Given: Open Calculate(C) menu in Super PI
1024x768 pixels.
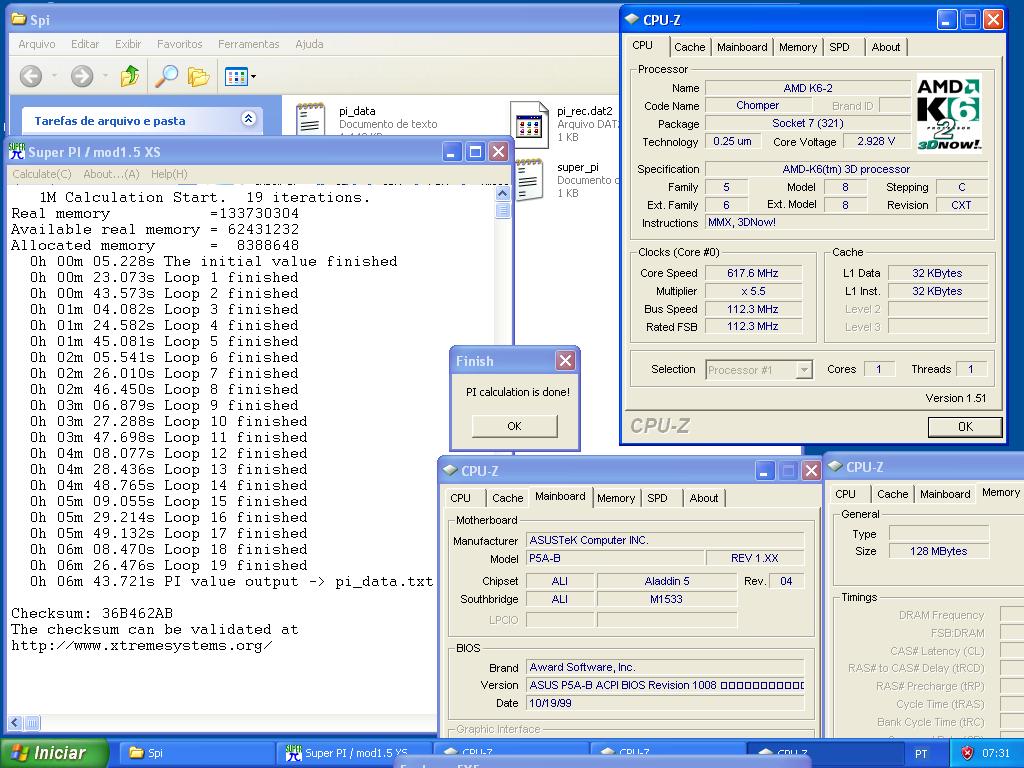Looking at the screenshot, I should click(42, 174).
